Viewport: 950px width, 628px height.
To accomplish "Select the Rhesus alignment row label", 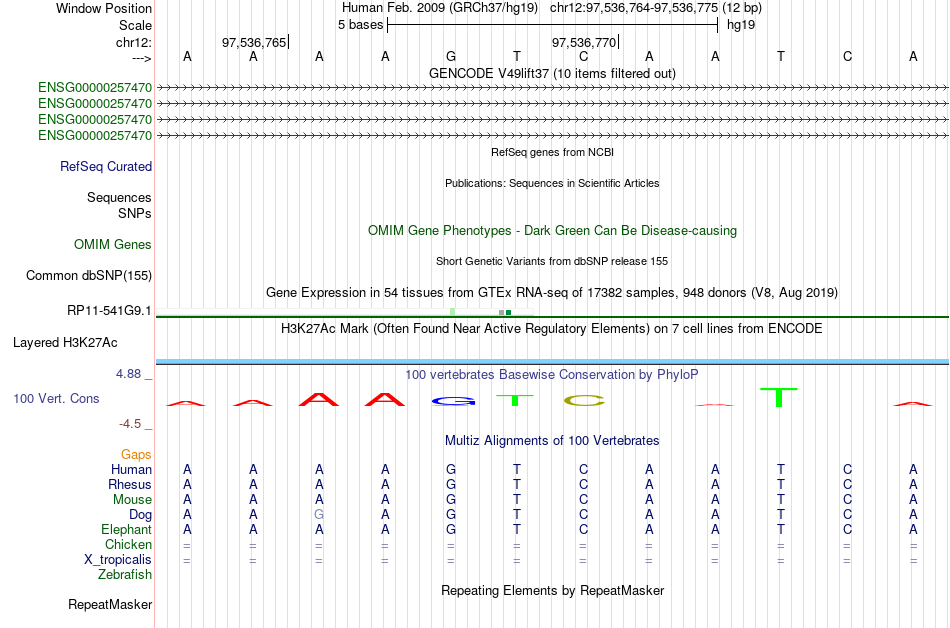I will click(130, 485).
